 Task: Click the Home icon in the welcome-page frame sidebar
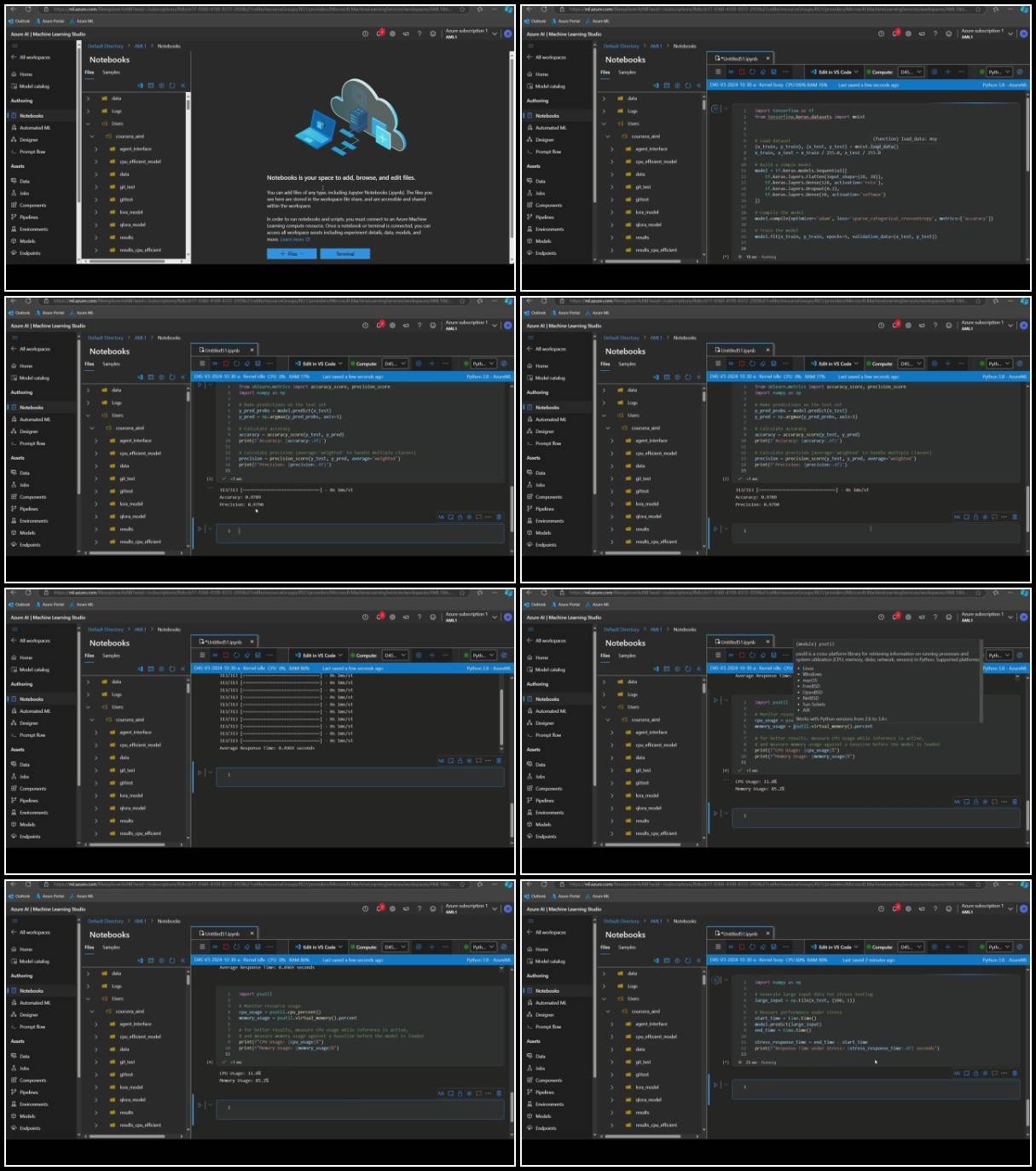[x=14, y=74]
